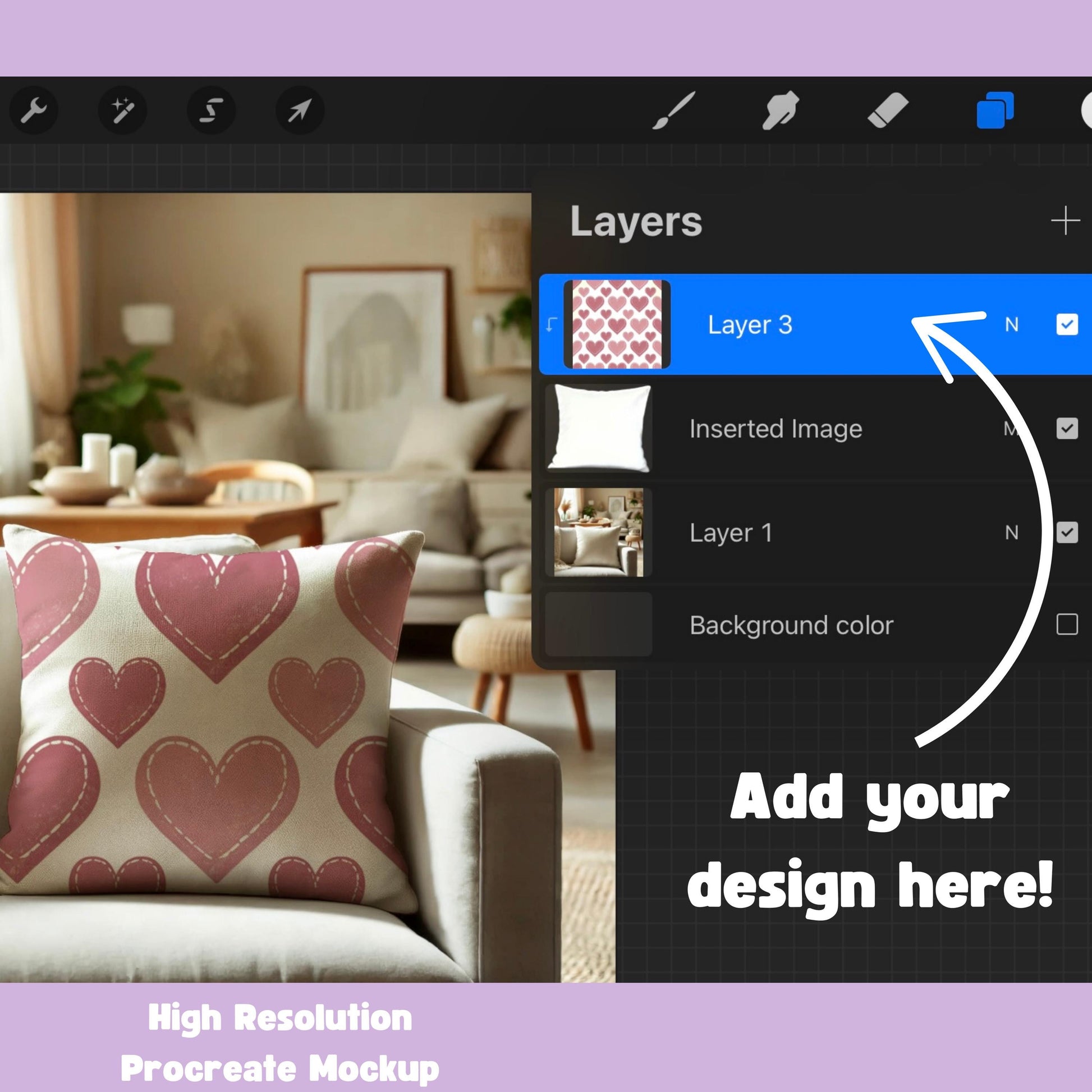Screen dimensions: 1092x1092
Task: Open blend mode M for Inserted Image
Action: pyautogui.click(x=1011, y=429)
